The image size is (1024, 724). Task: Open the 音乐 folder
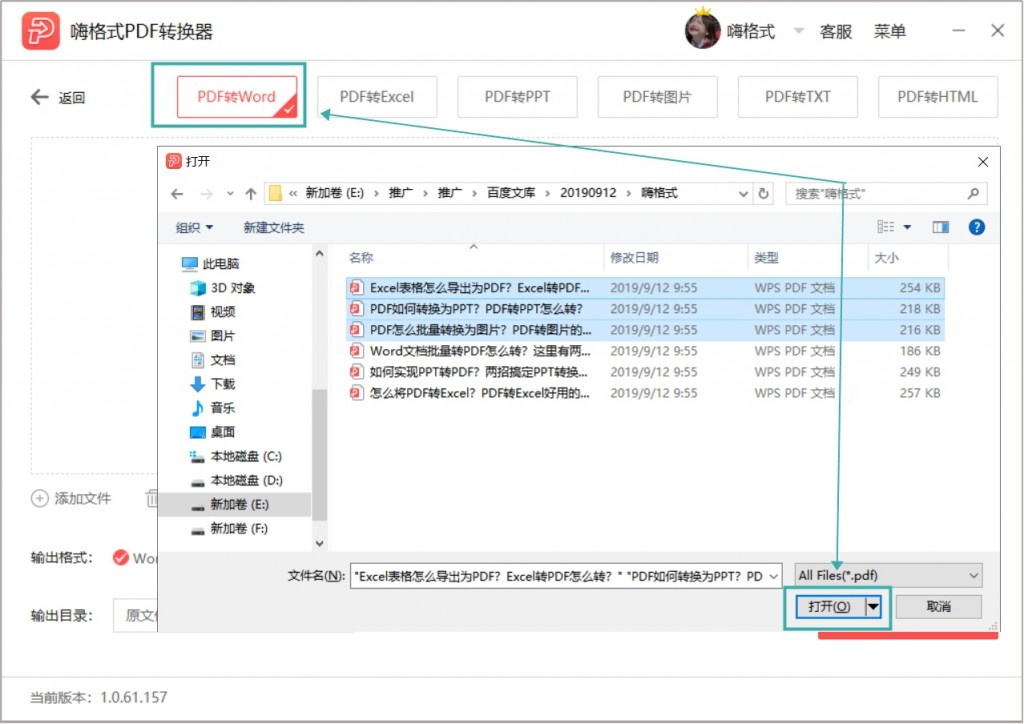click(212, 408)
